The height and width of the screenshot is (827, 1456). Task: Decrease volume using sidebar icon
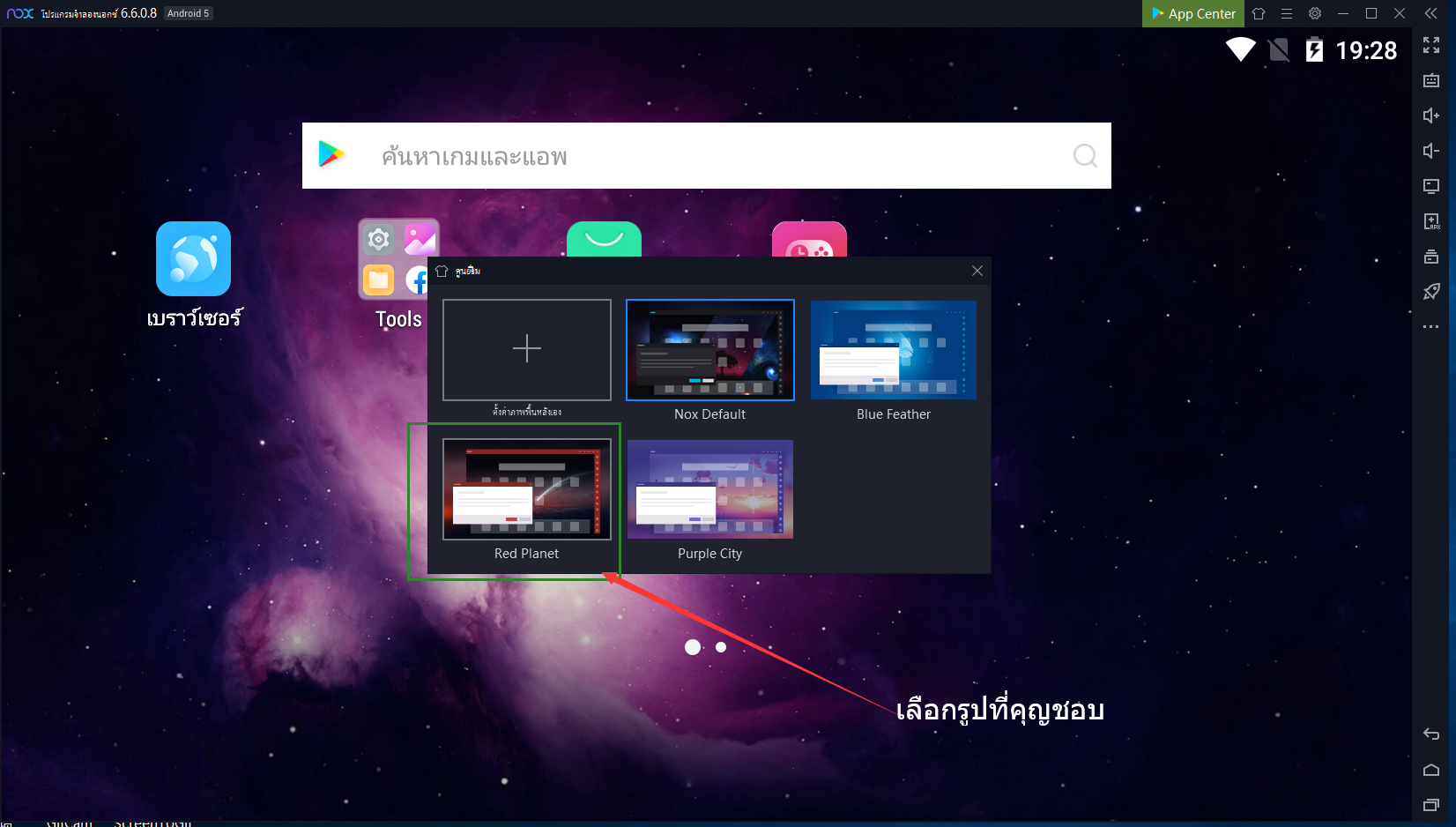[1431, 151]
